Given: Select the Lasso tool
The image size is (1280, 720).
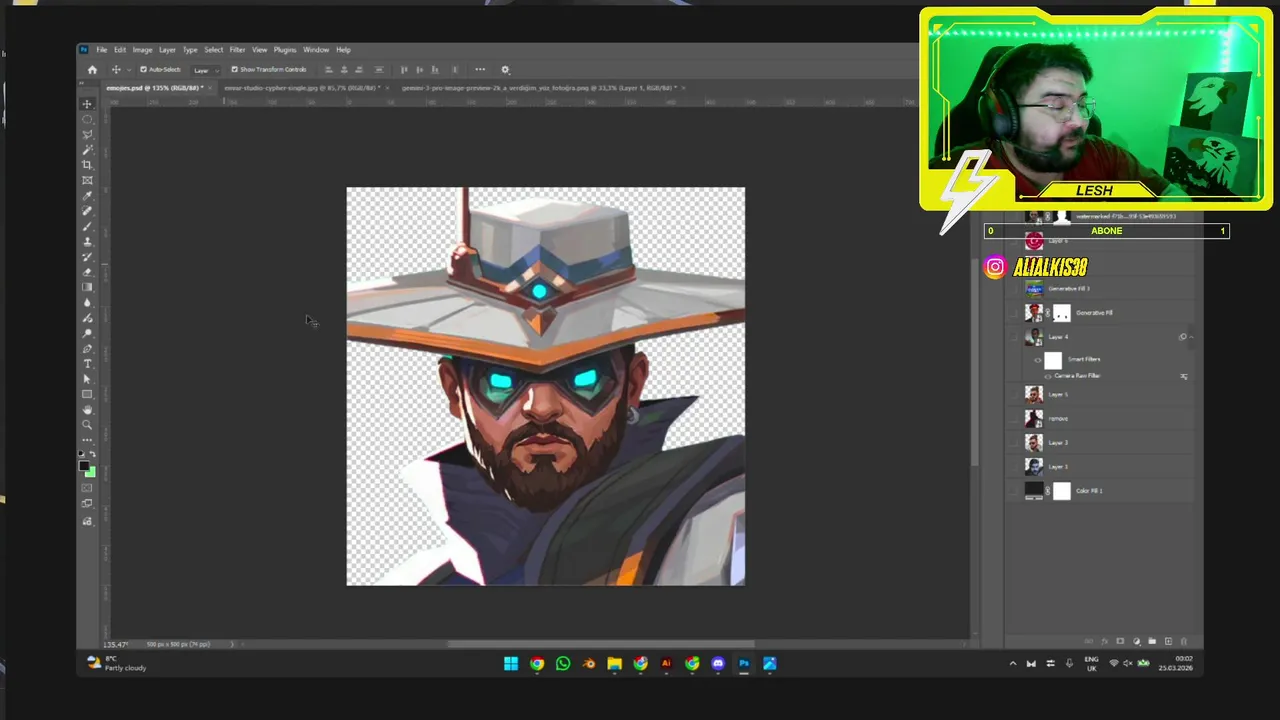Looking at the screenshot, I should (87, 134).
